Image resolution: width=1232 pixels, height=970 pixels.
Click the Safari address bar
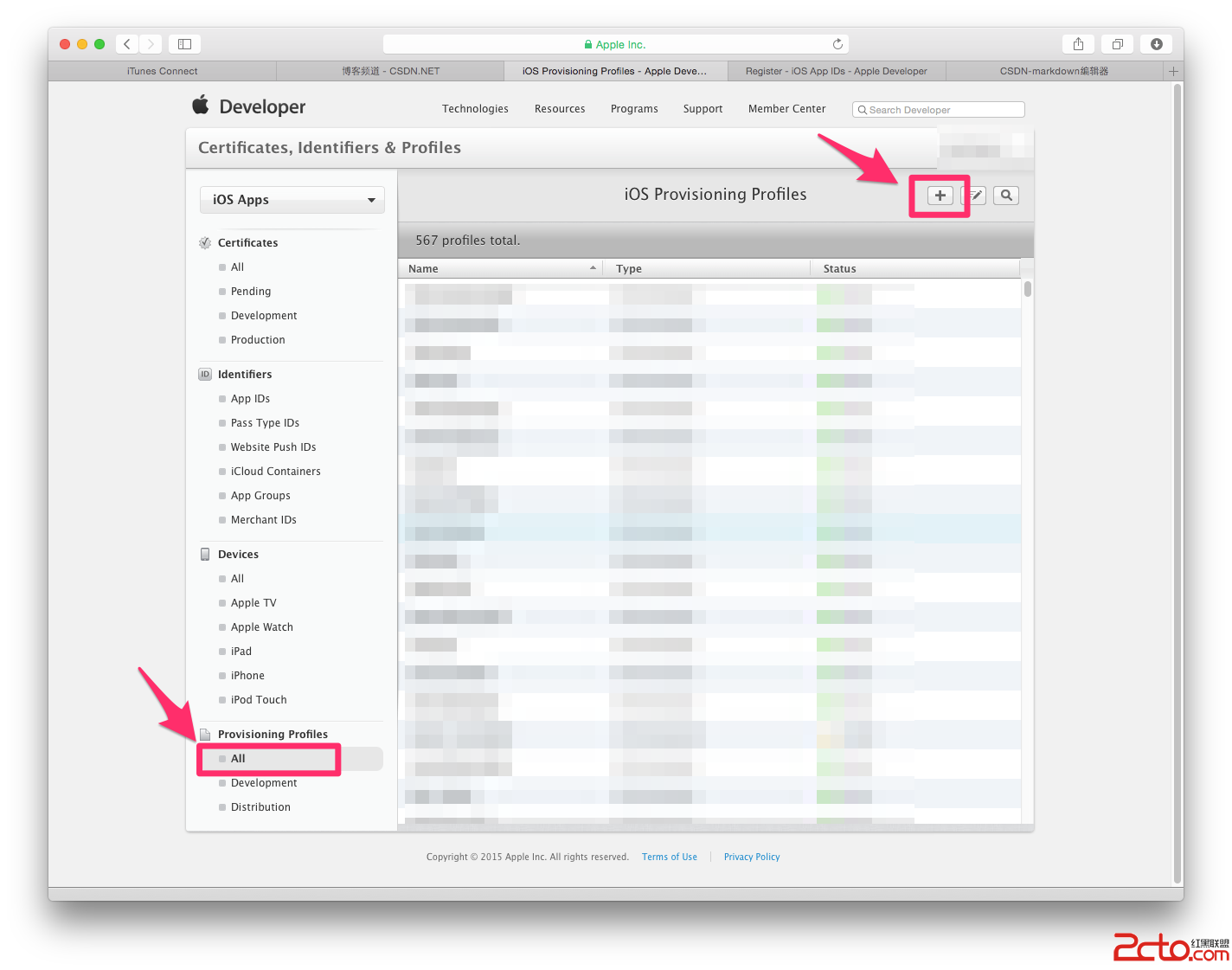[x=615, y=44]
